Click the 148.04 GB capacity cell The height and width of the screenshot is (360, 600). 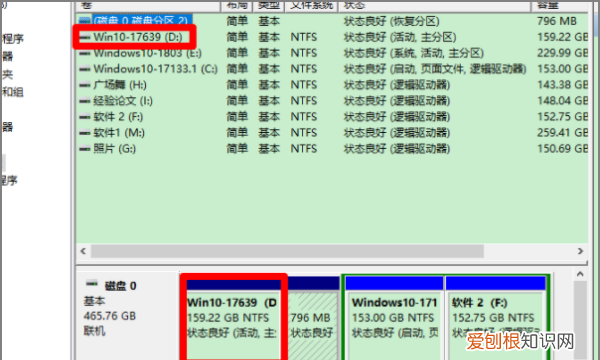click(562, 101)
